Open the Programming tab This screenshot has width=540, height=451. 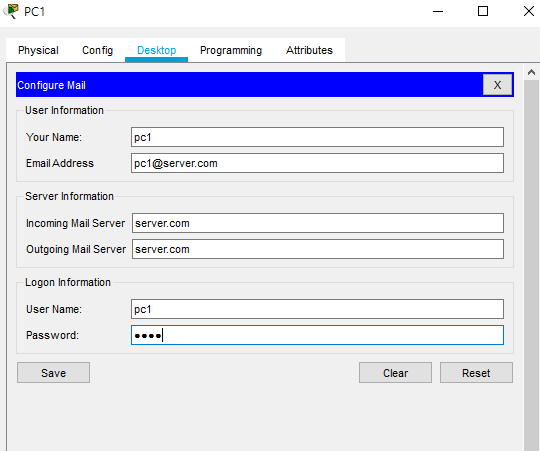click(x=231, y=50)
